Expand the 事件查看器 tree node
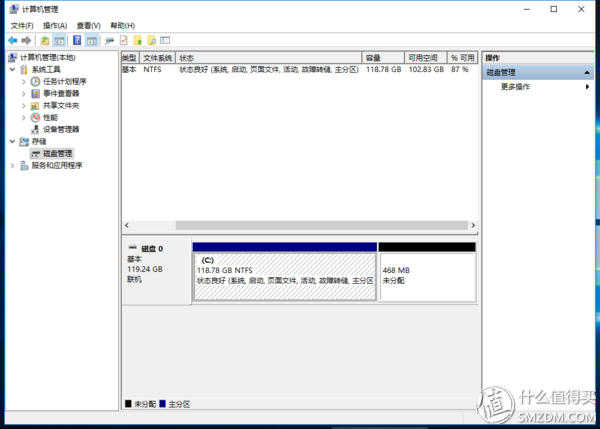Screen dimensions: 600x429 click(x=23, y=93)
